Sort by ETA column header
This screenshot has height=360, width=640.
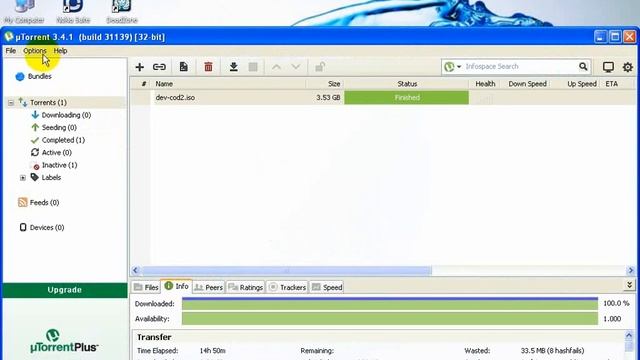click(x=611, y=84)
